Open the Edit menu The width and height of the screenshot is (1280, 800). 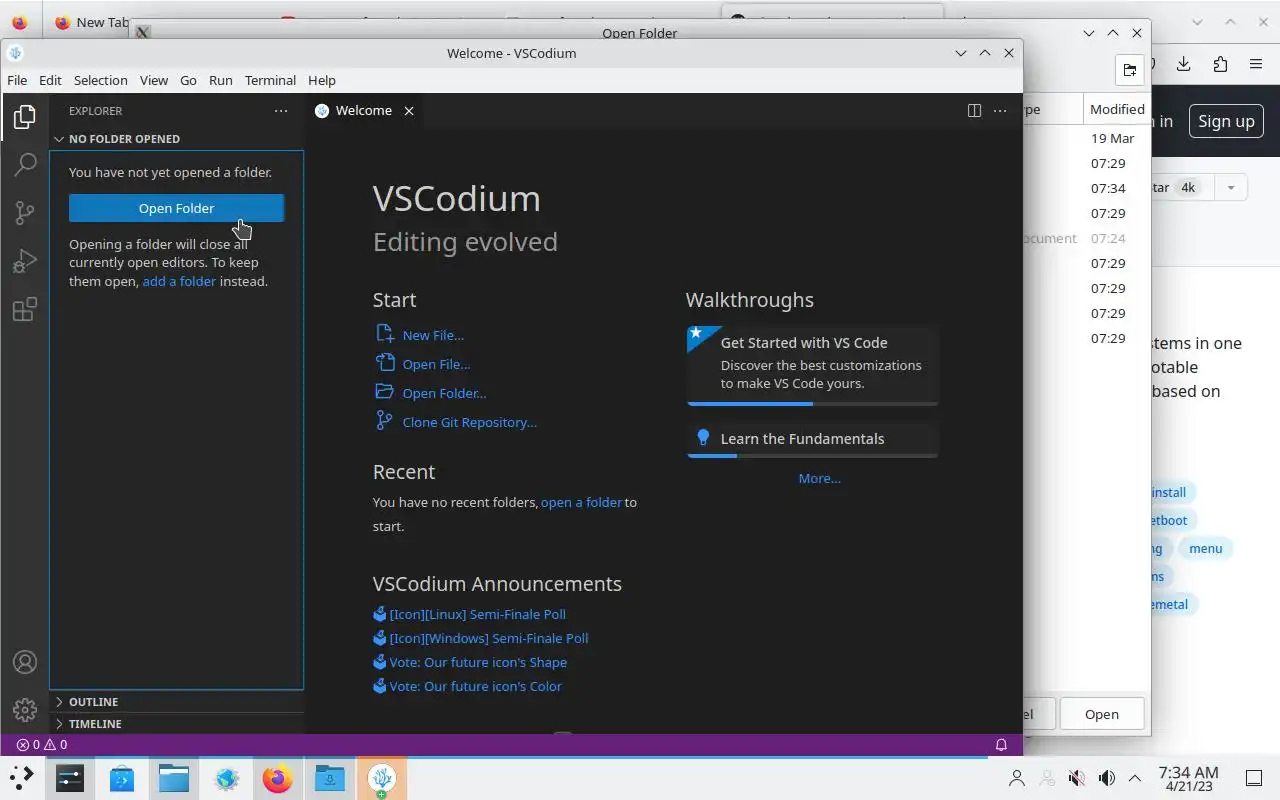pyautogui.click(x=50, y=80)
